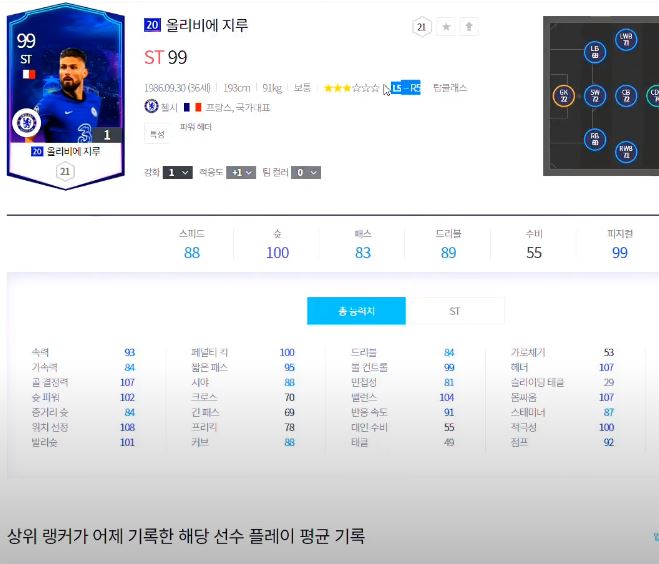The width and height of the screenshot is (659, 564).
Task: Click the 특성 trait button
Action: click(x=157, y=134)
